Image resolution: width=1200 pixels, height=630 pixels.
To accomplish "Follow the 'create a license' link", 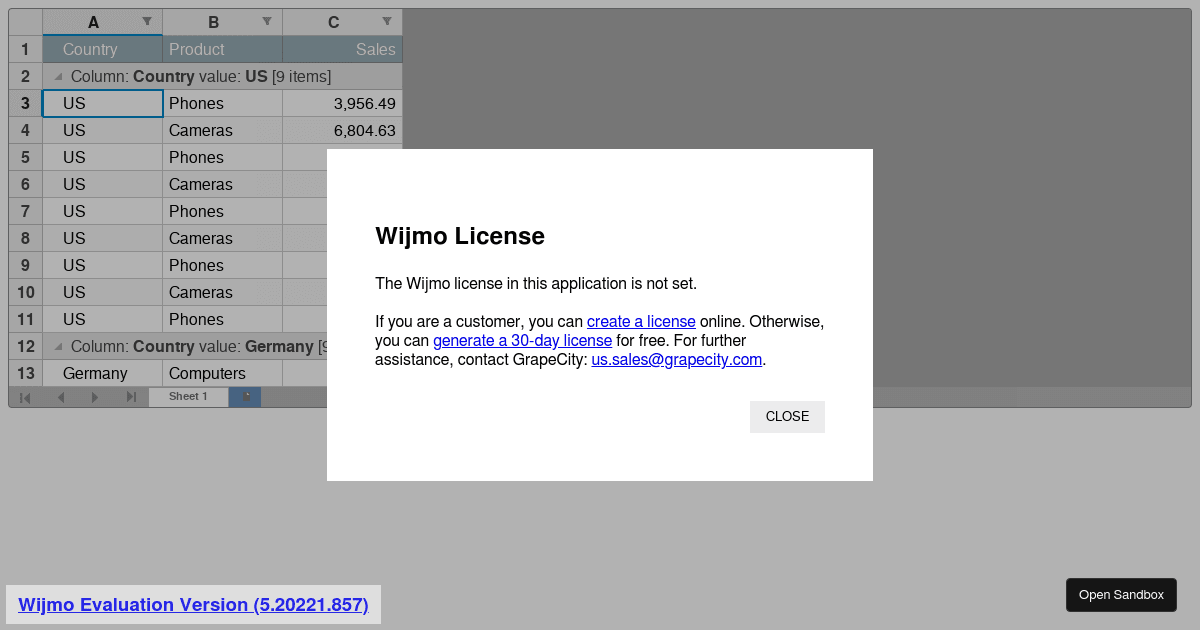I will tap(641, 321).
